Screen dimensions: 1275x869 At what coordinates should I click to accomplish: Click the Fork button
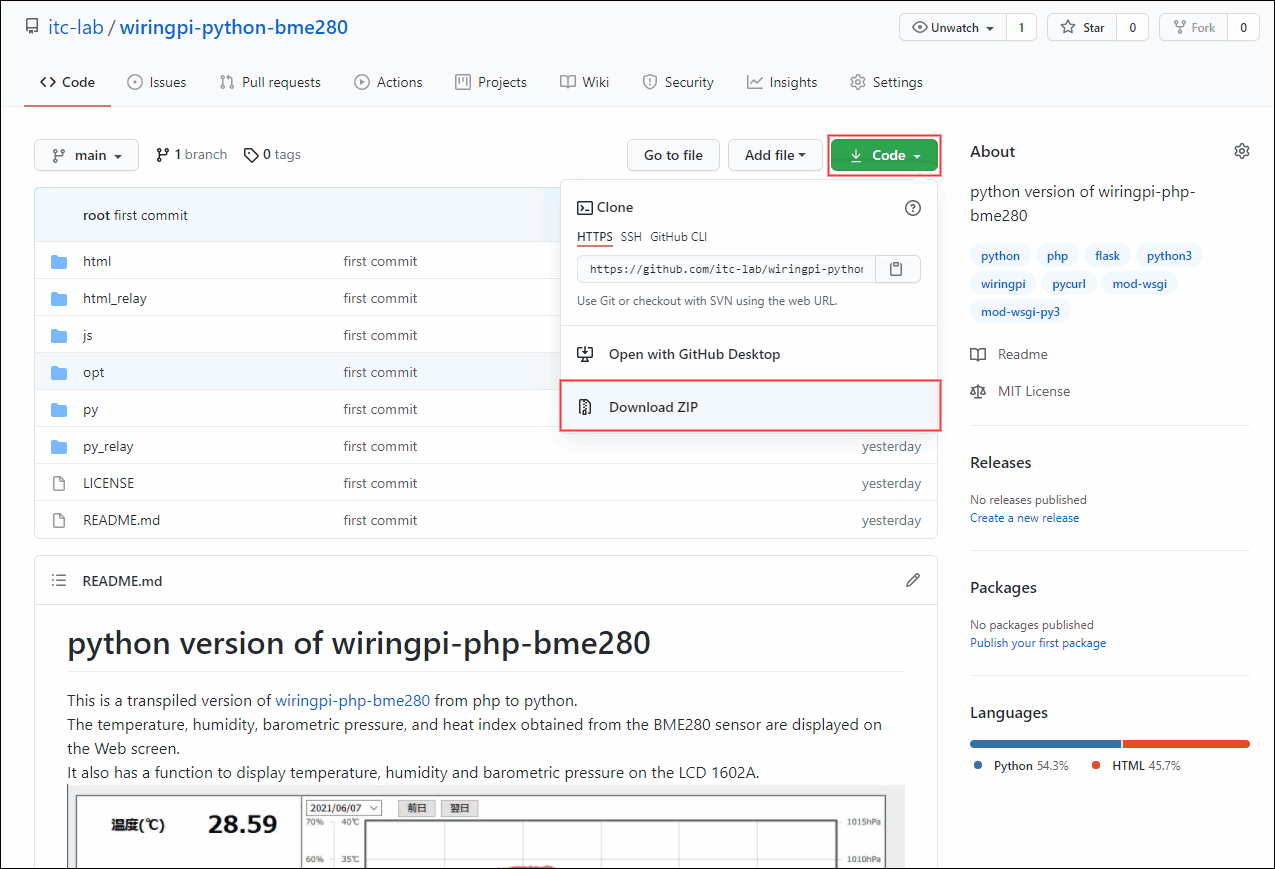[x=1193, y=28]
